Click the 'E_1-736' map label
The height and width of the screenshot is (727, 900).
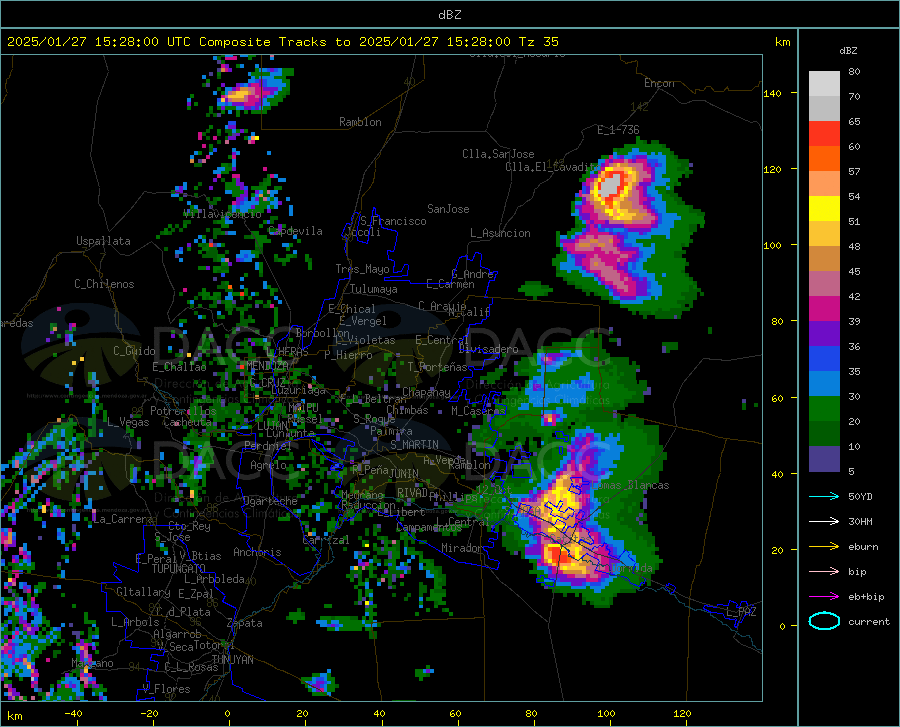click(x=618, y=130)
